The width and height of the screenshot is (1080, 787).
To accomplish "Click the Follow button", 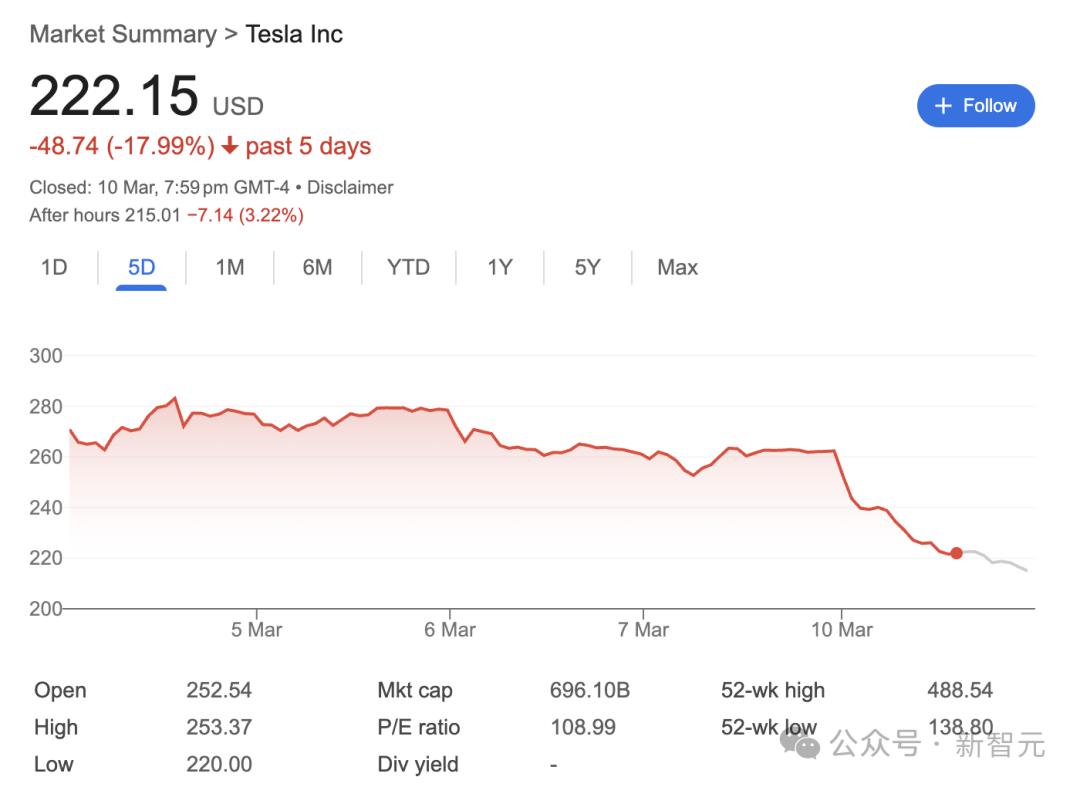I will tap(975, 106).
